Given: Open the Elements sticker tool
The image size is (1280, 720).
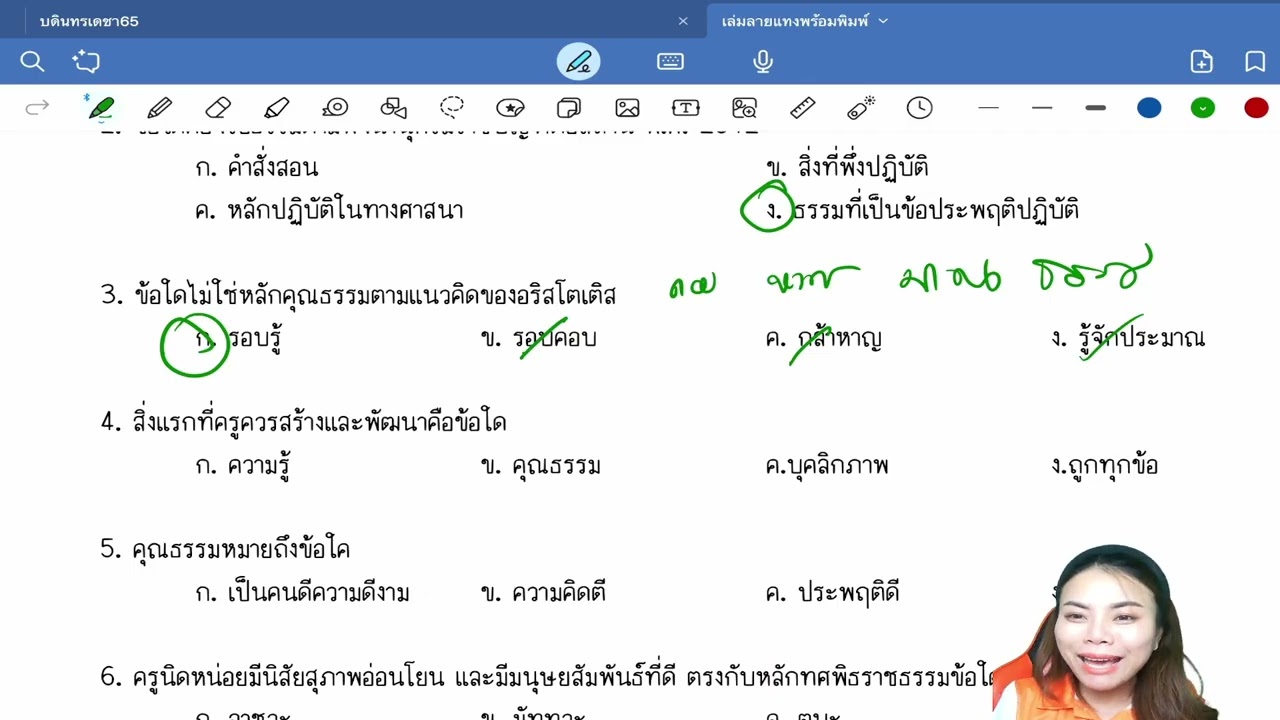Looking at the screenshot, I should click(x=510, y=108).
